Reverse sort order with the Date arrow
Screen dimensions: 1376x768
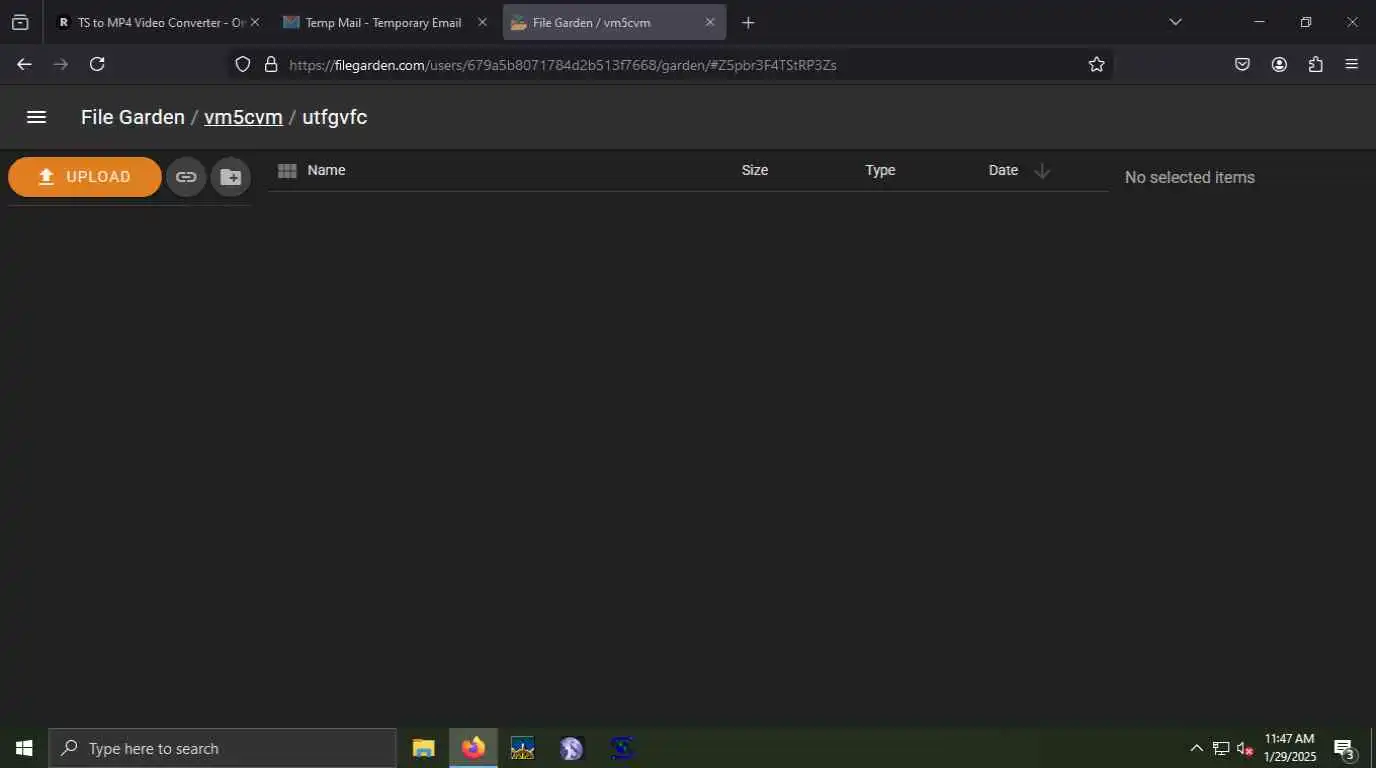(1042, 171)
